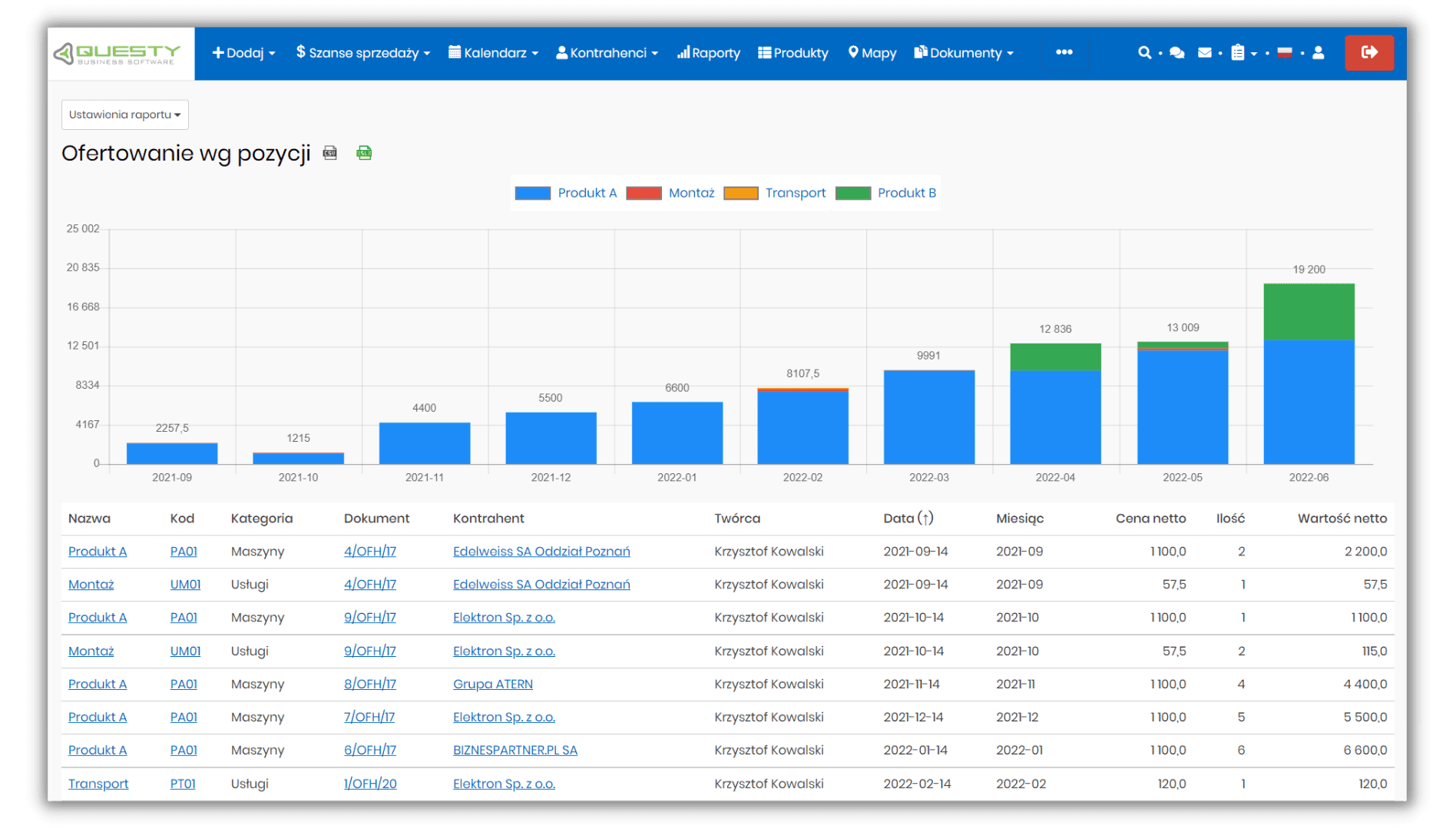1456x829 pixels.
Task: Expand the Kontrahenci menu
Action: pos(607,53)
